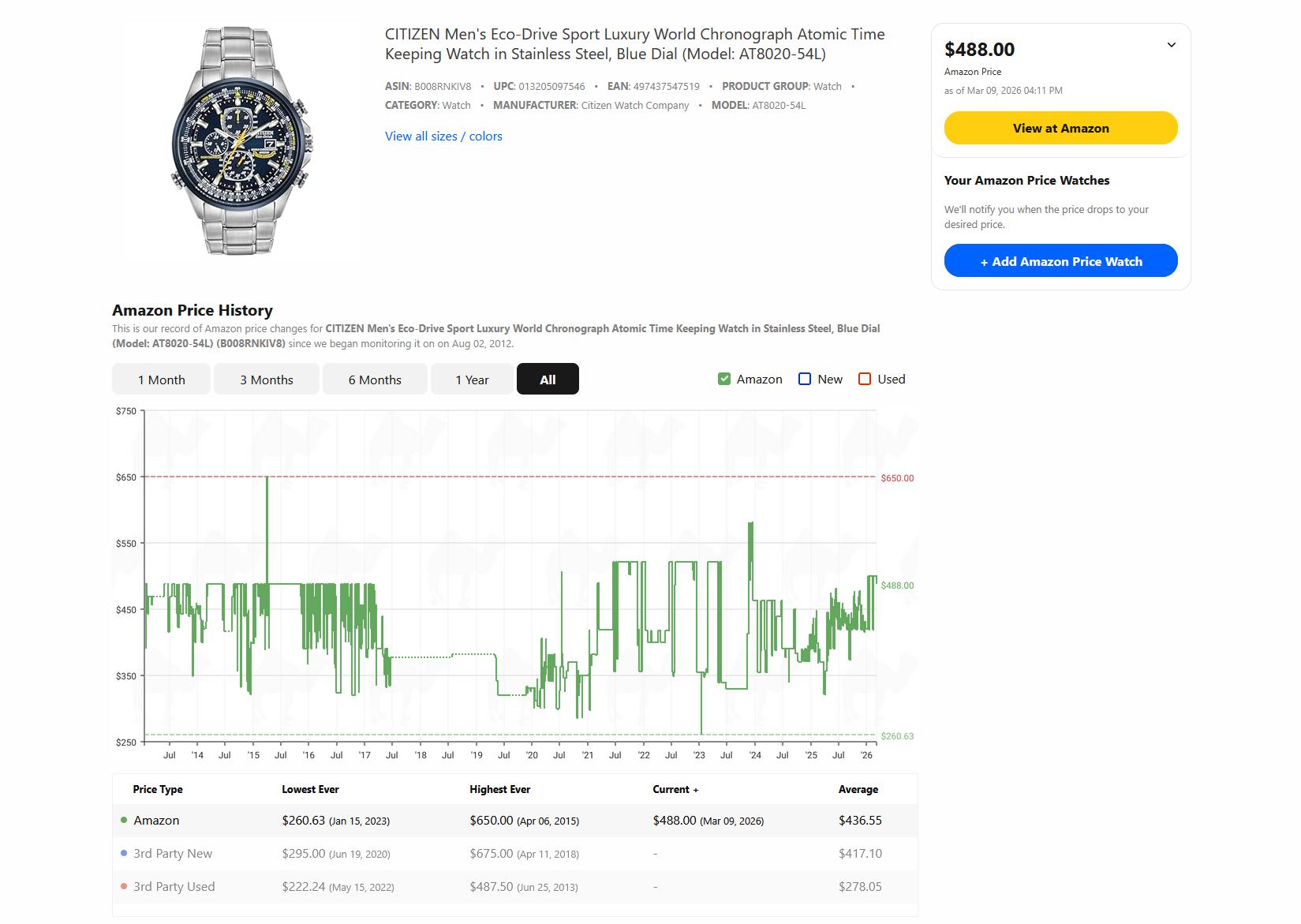Click the $650.00 highest price chart label
This screenshot has height=924, width=1301.
click(x=897, y=478)
